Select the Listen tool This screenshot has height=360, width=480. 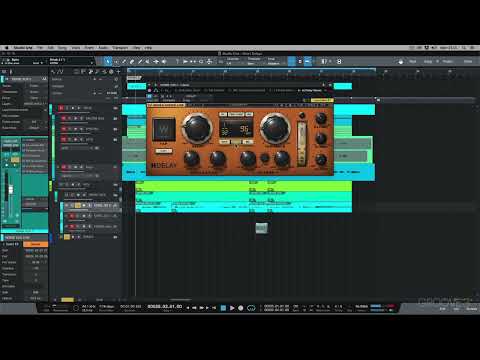164,61
